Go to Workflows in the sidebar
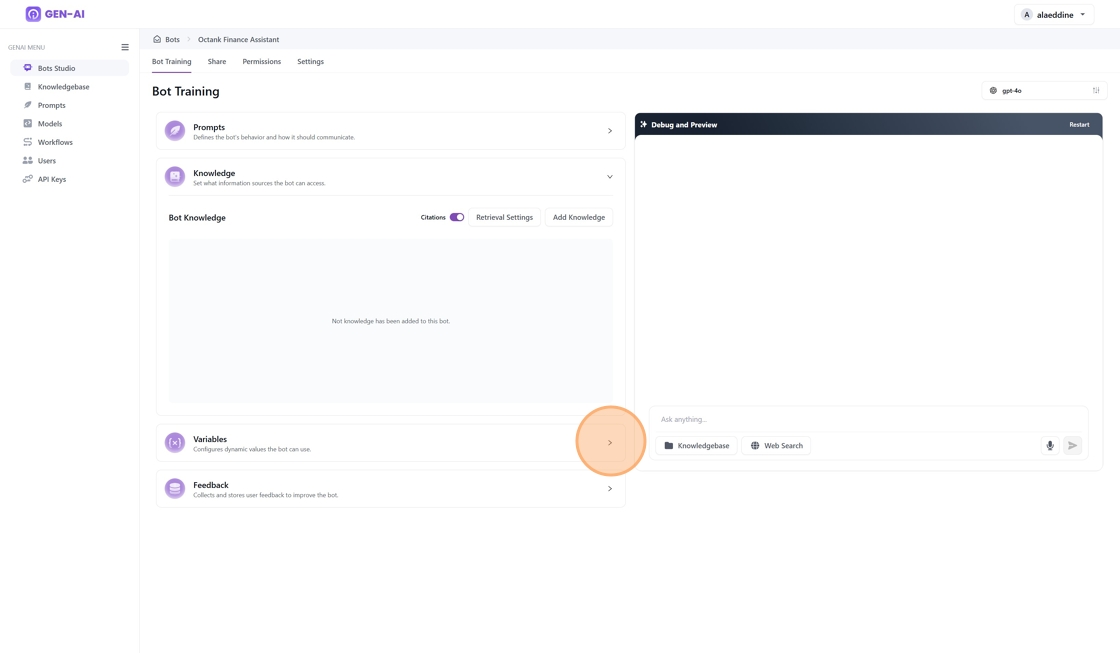The height and width of the screenshot is (653, 1120). (x=55, y=142)
